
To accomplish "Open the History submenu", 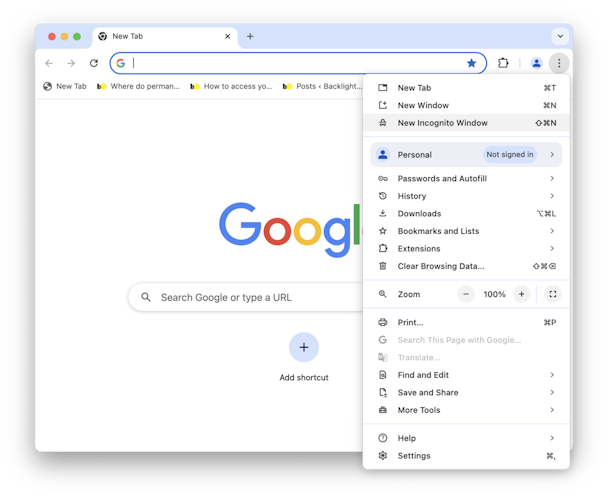I will [466, 196].
